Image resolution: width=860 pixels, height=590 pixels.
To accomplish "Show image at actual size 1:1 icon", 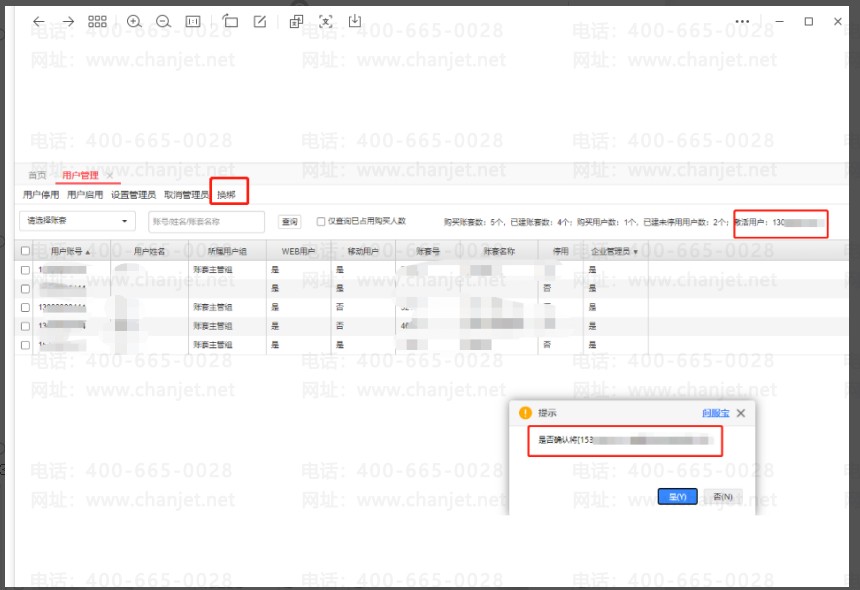I will click(193, 21).
